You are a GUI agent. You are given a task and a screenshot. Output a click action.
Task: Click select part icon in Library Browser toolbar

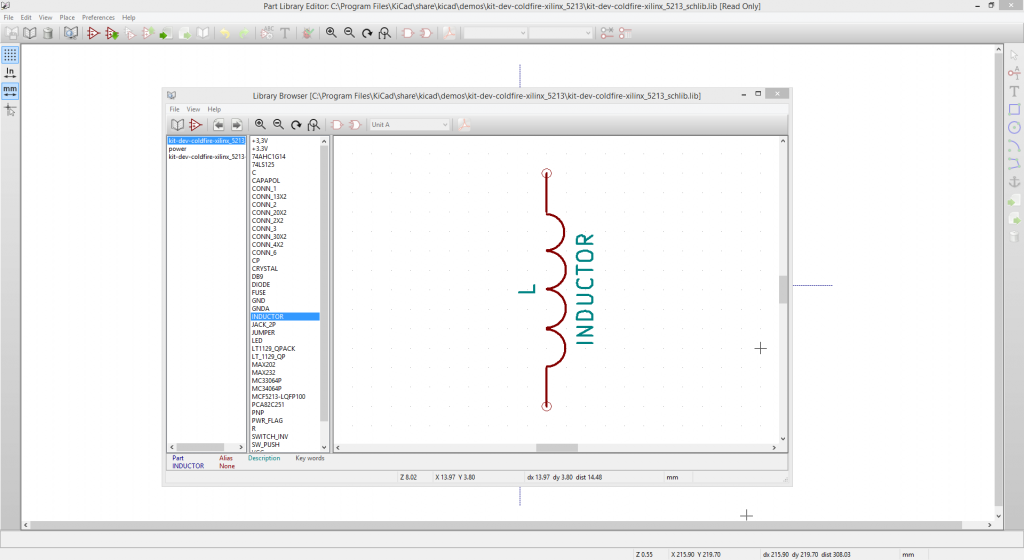coord(195,125)
